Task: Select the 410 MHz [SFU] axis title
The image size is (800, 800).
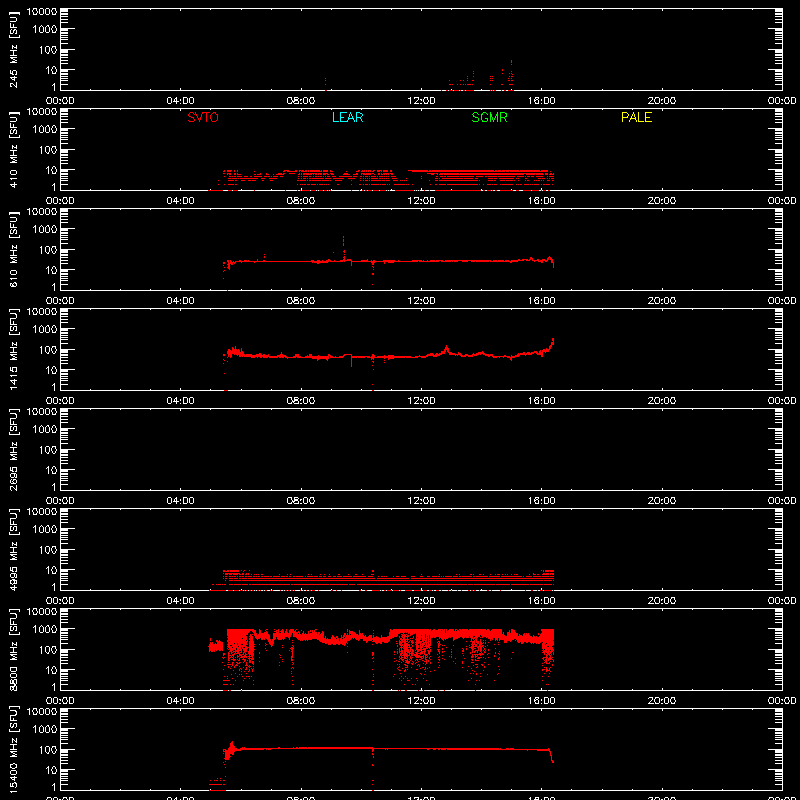Action: tap(14, 149)
